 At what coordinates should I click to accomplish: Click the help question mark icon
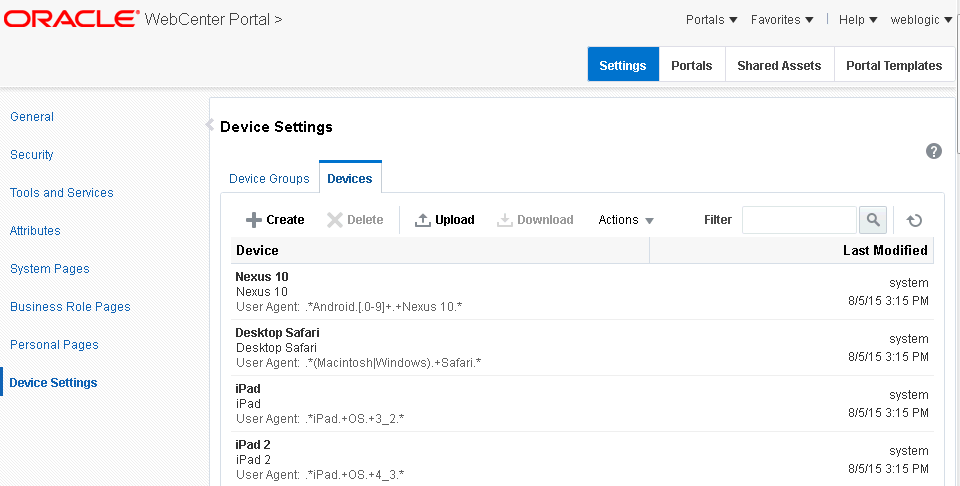point(933,151)
